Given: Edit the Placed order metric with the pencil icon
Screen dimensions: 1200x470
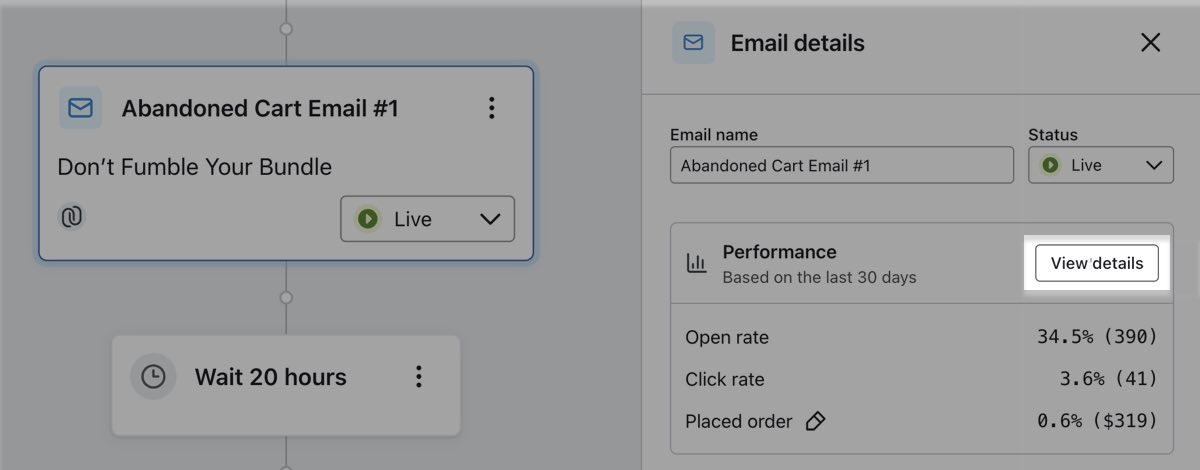Looking at the screenshot, I should pos(815,421).
